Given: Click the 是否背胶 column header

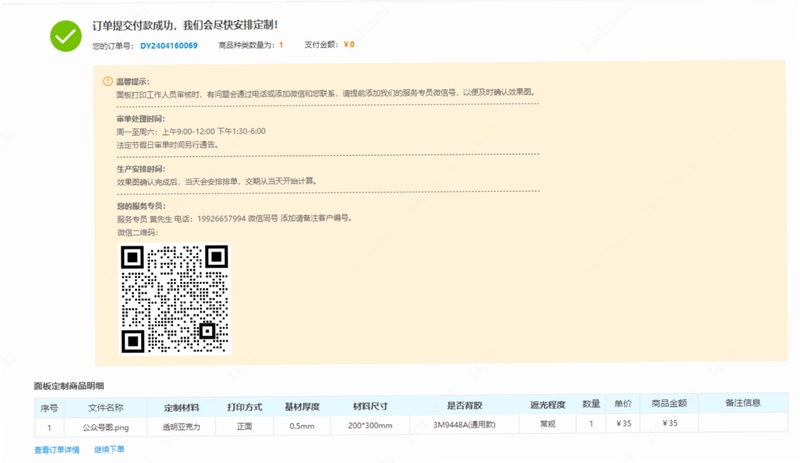Looking at the screenshot, I should (x=464, y=405).
